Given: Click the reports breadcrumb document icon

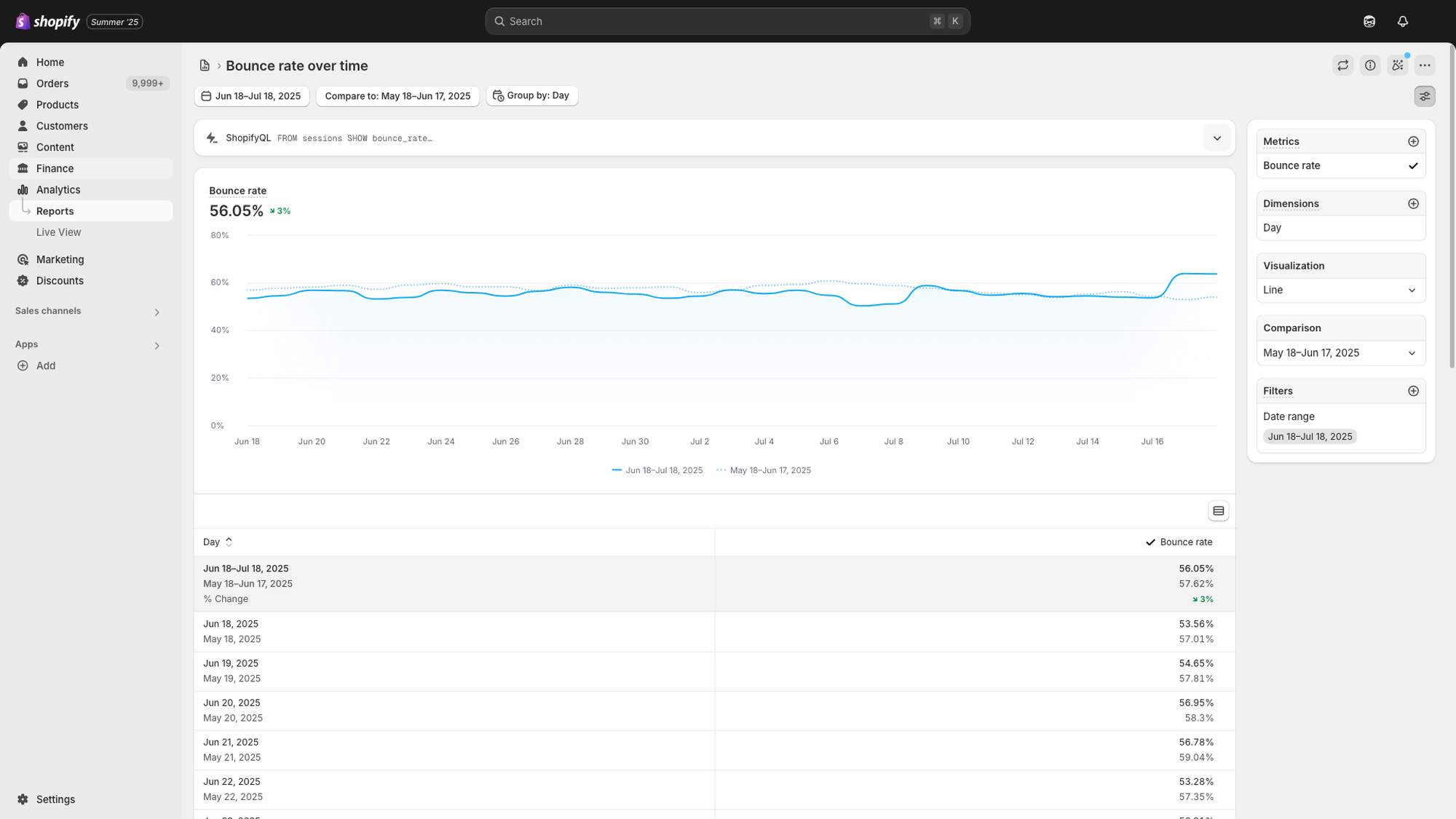Looking at the screenshot, I should tap(205, 66).
